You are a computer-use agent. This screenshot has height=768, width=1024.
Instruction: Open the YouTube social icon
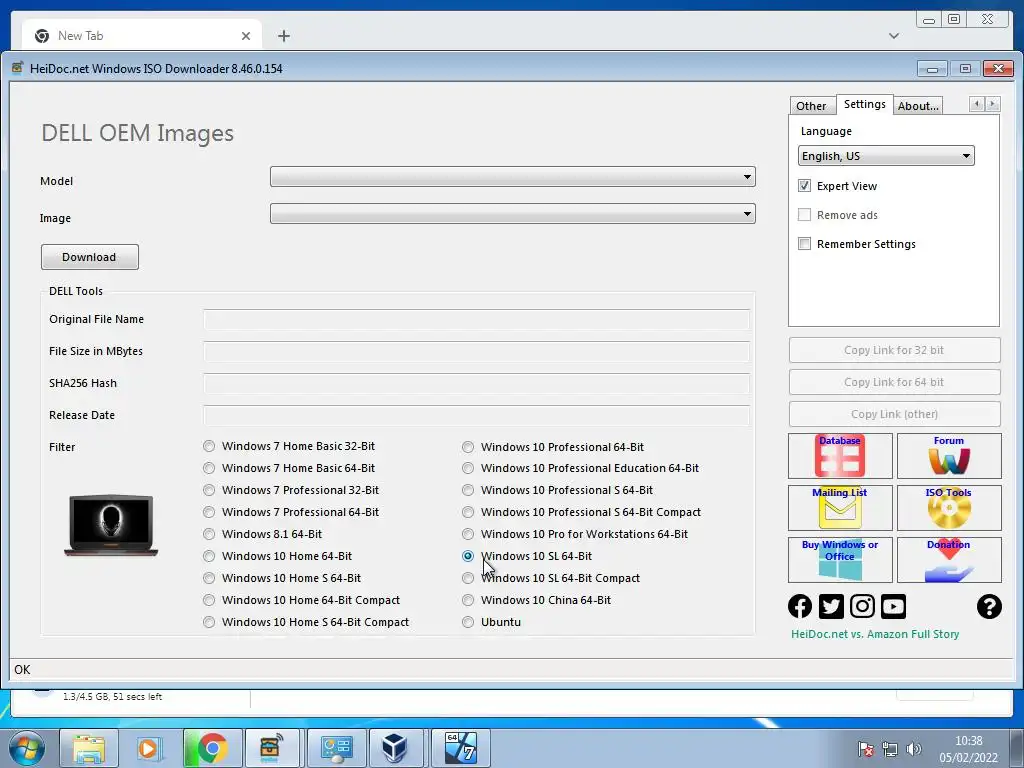893,607
